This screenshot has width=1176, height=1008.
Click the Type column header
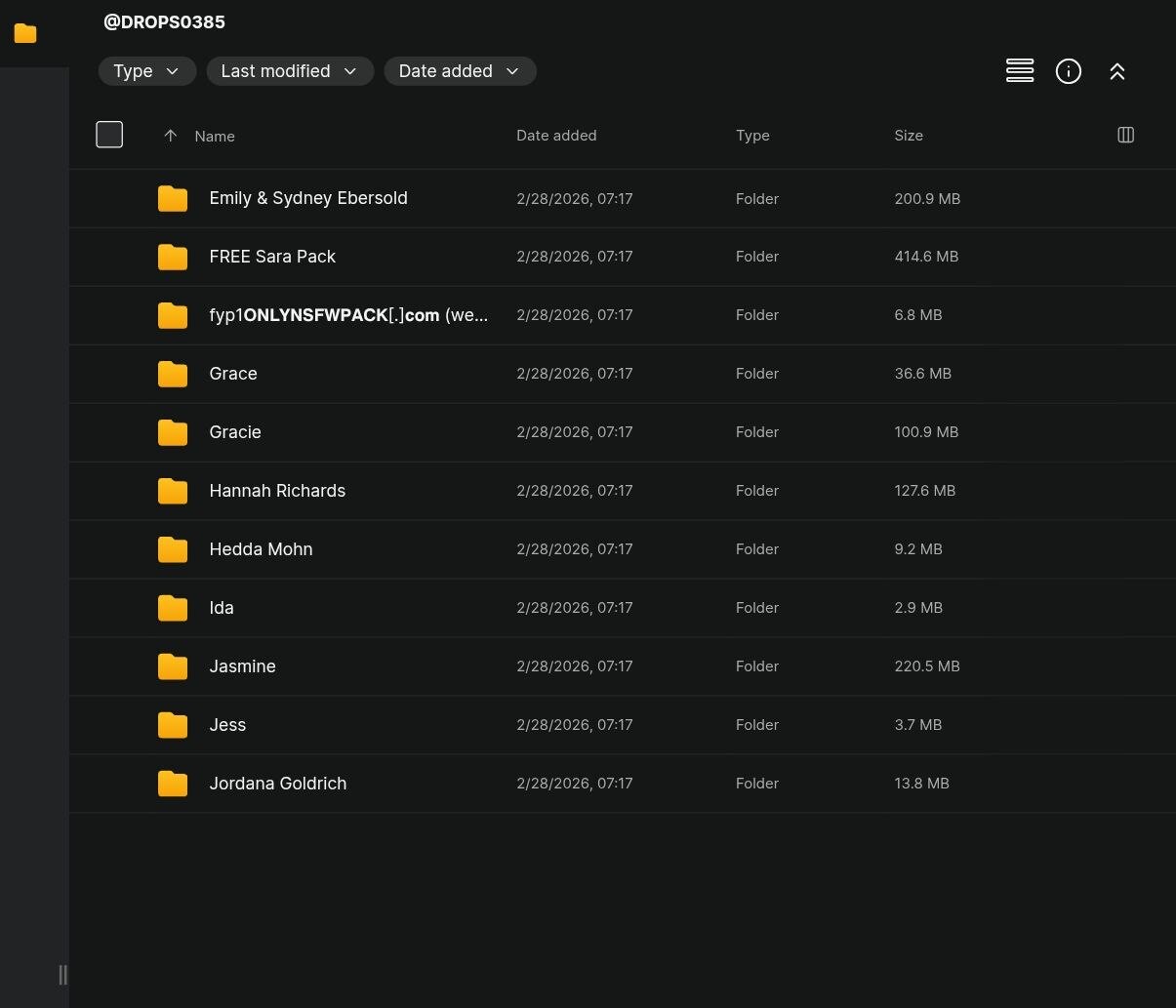click(751, 136)
